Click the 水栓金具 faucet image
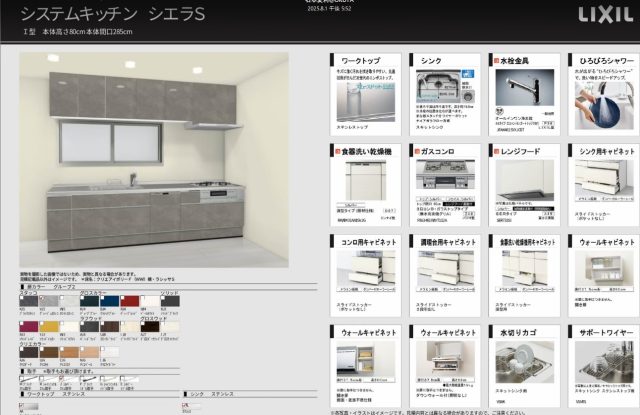640x415 pixels. (x=523, y=96)
